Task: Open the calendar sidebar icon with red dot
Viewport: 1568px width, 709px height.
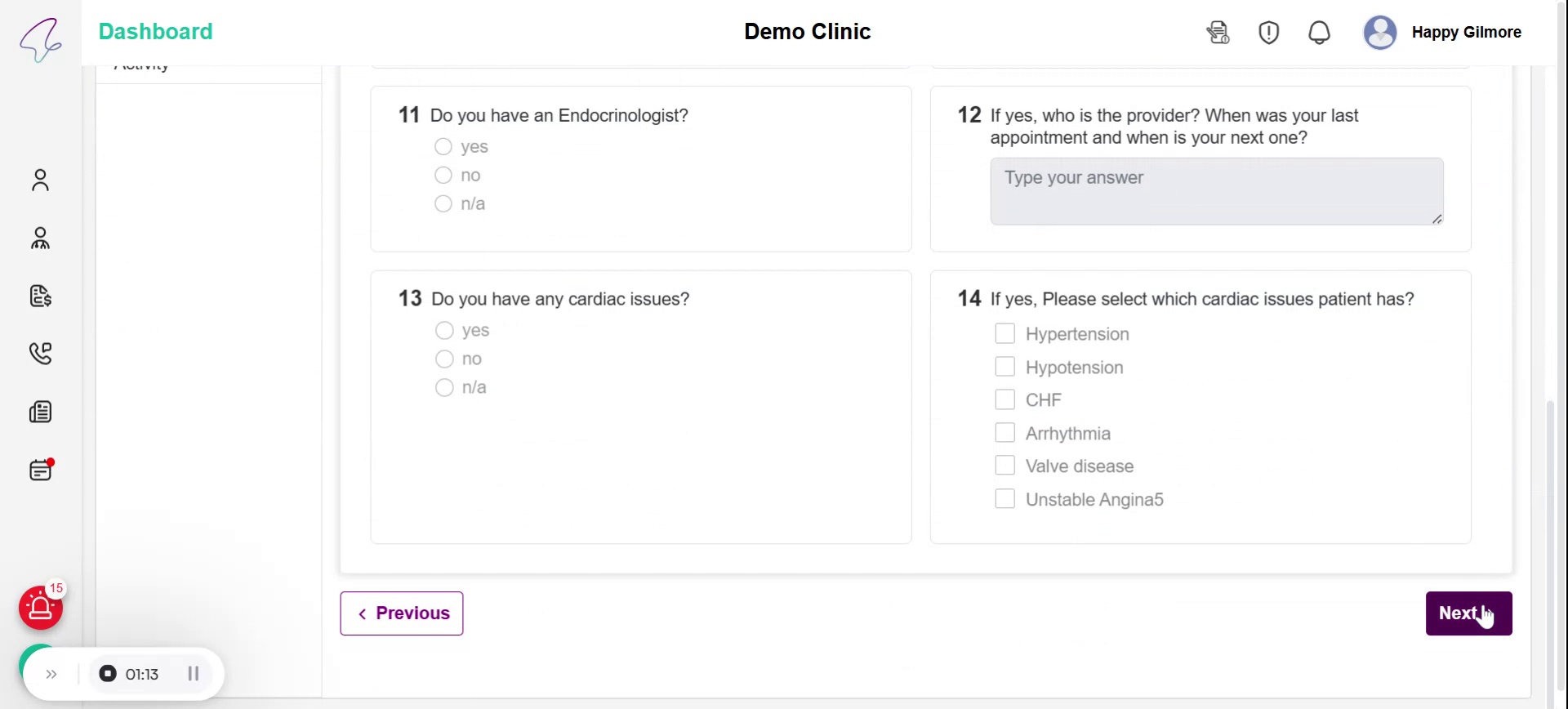Action: [x=40, y=470]
